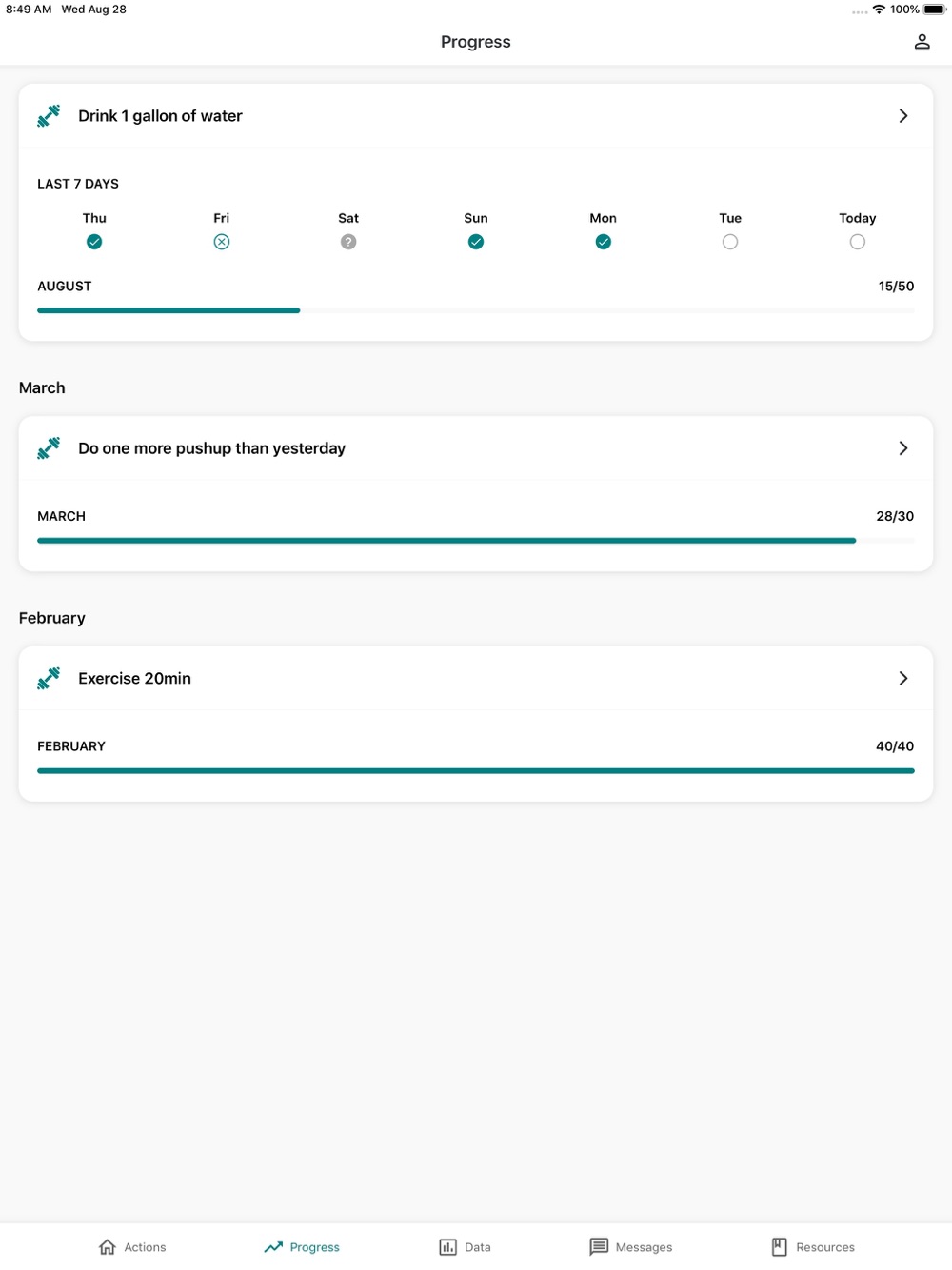Toggle Friday's missed X status
This screenshot has width=952, height=1270.
pos(222,242)
